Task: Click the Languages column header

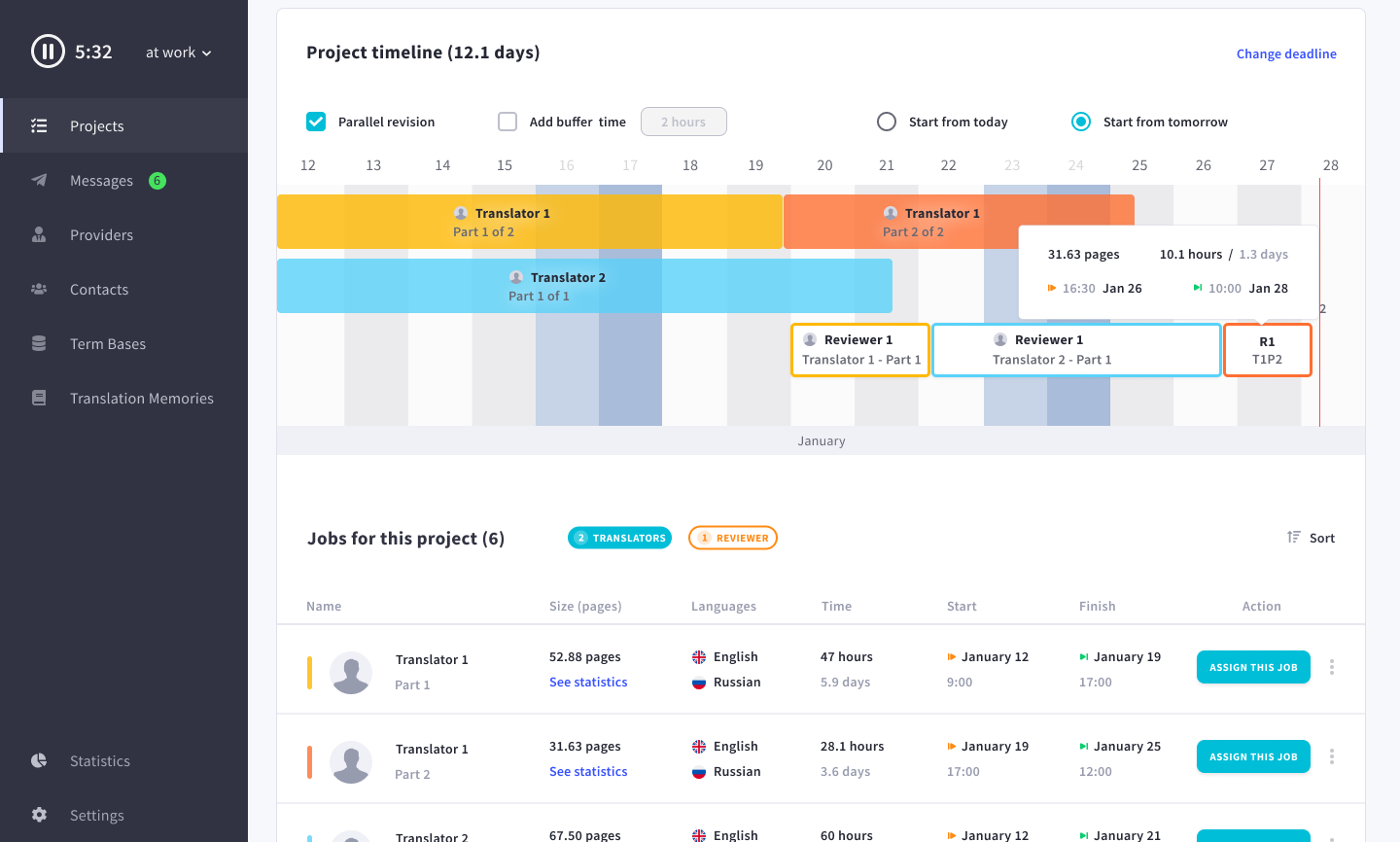Action: (723, 606)
